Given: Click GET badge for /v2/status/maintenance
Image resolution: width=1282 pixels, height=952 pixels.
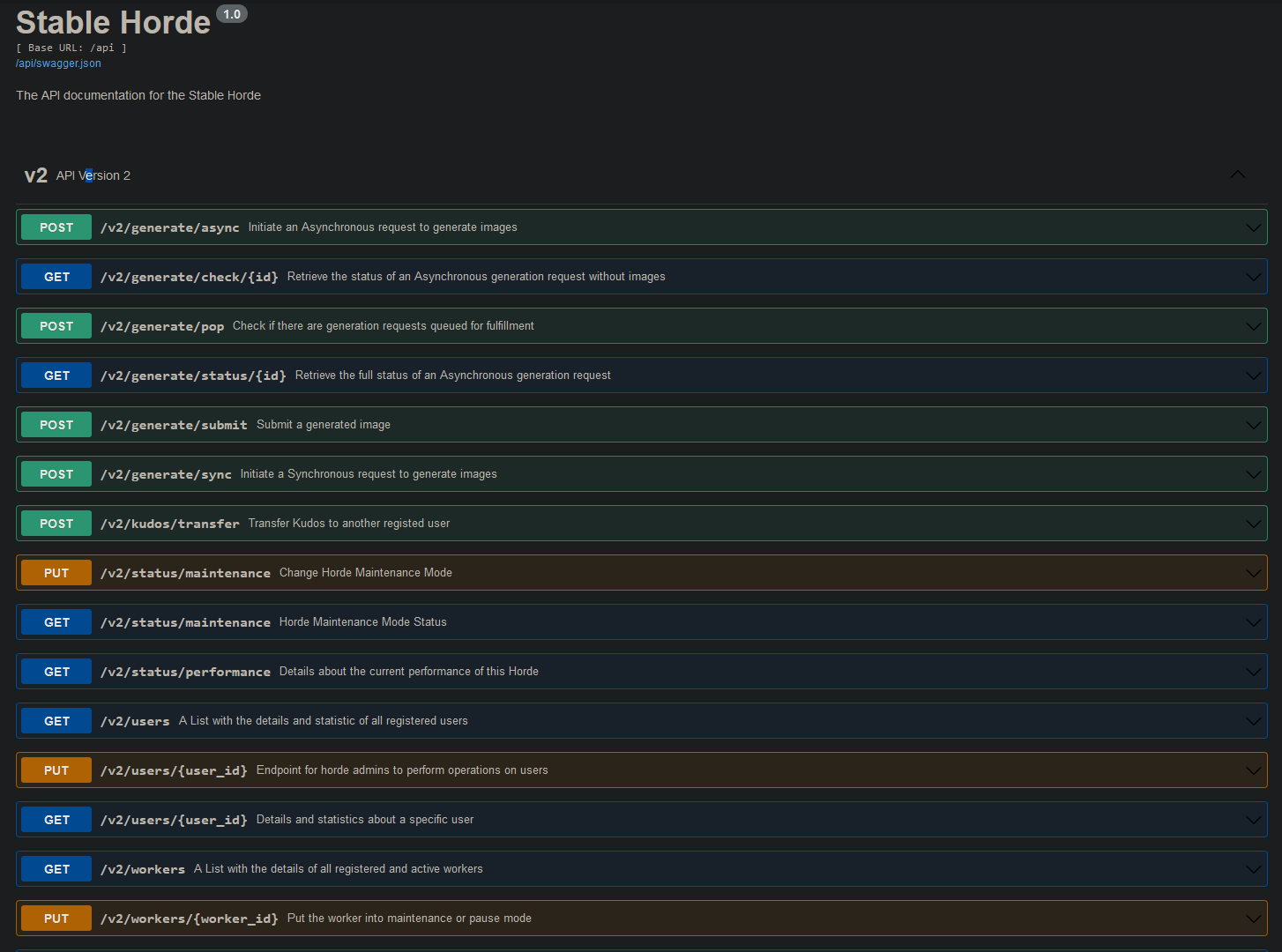Looking at the screenshot, I should tap(56, 622).
